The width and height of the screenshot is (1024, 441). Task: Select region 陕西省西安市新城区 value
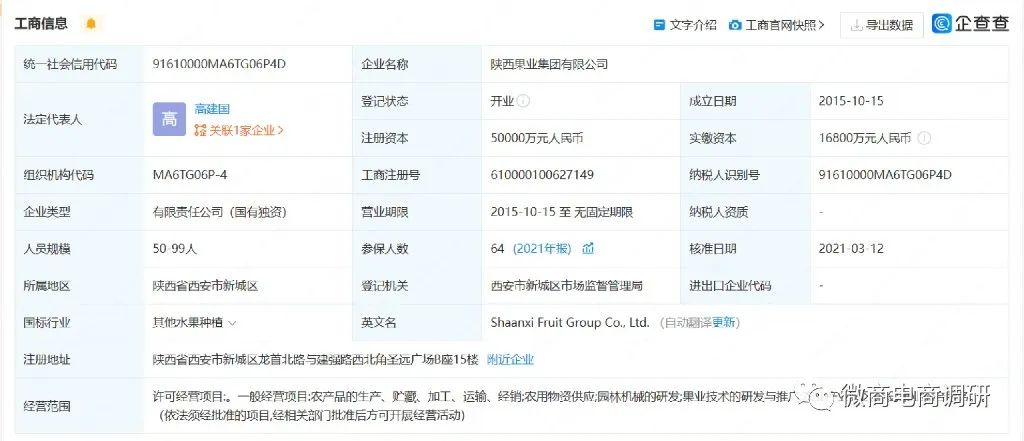[x=205, y=286]
